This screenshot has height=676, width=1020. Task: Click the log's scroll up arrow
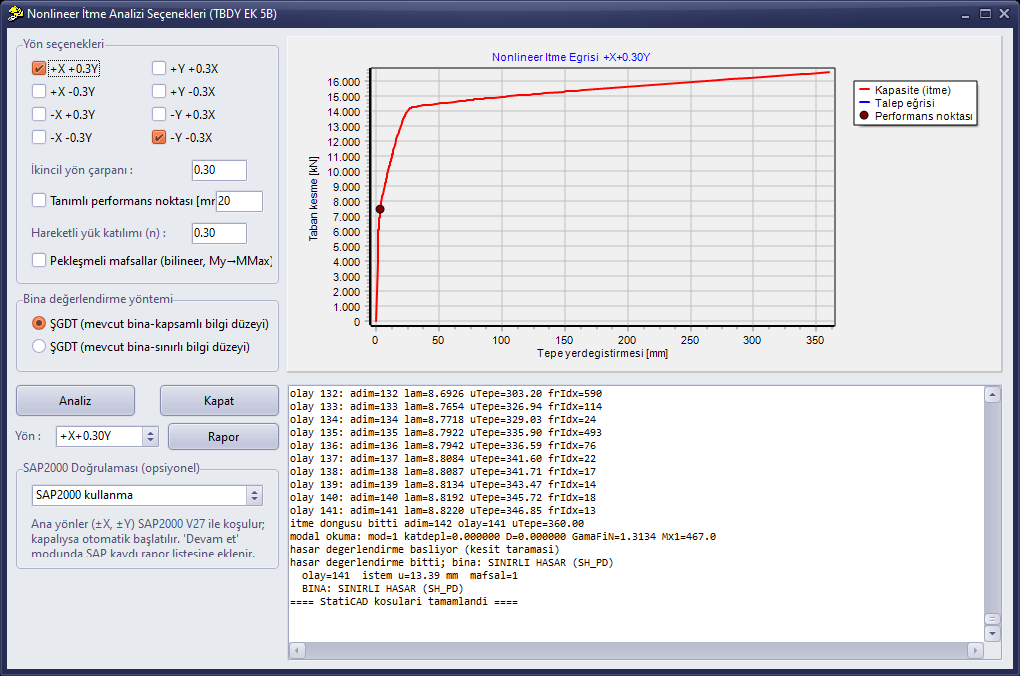click(x=993, y=394)
